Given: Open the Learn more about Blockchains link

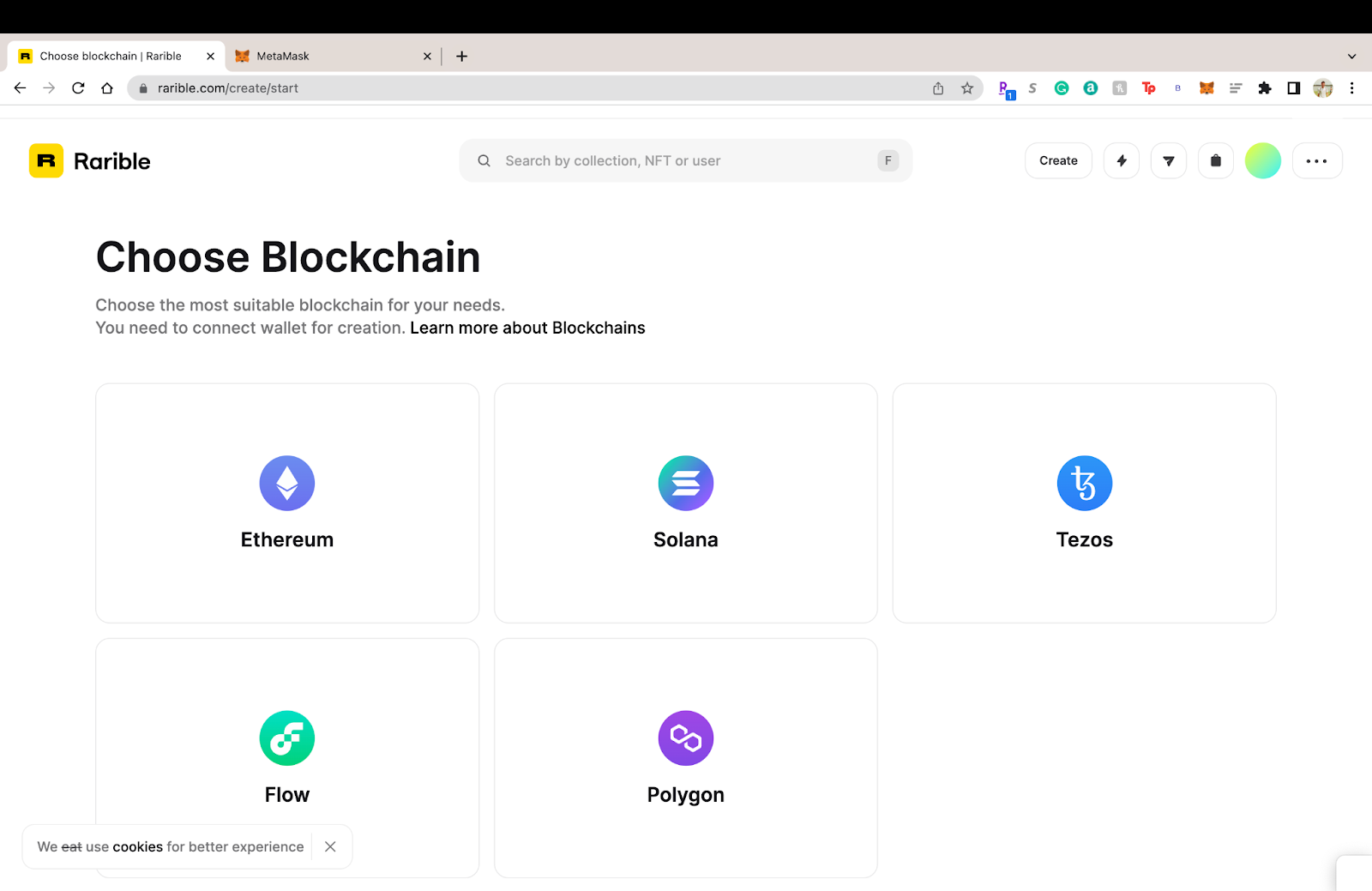Looking at the screenshot, I should pos(527,328).
